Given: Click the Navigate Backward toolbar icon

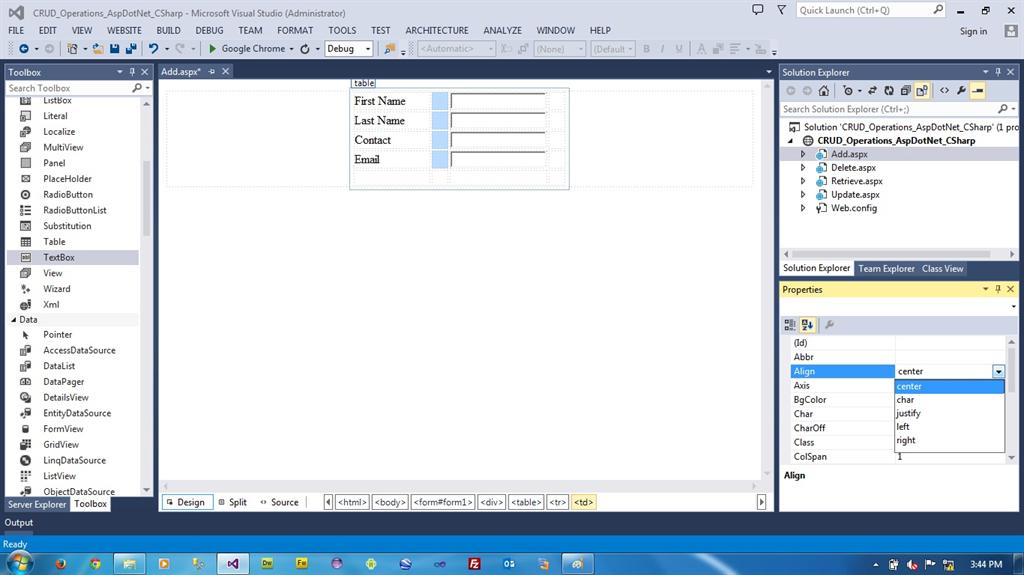Looking at the screenshot, I should tap(24, 49).
